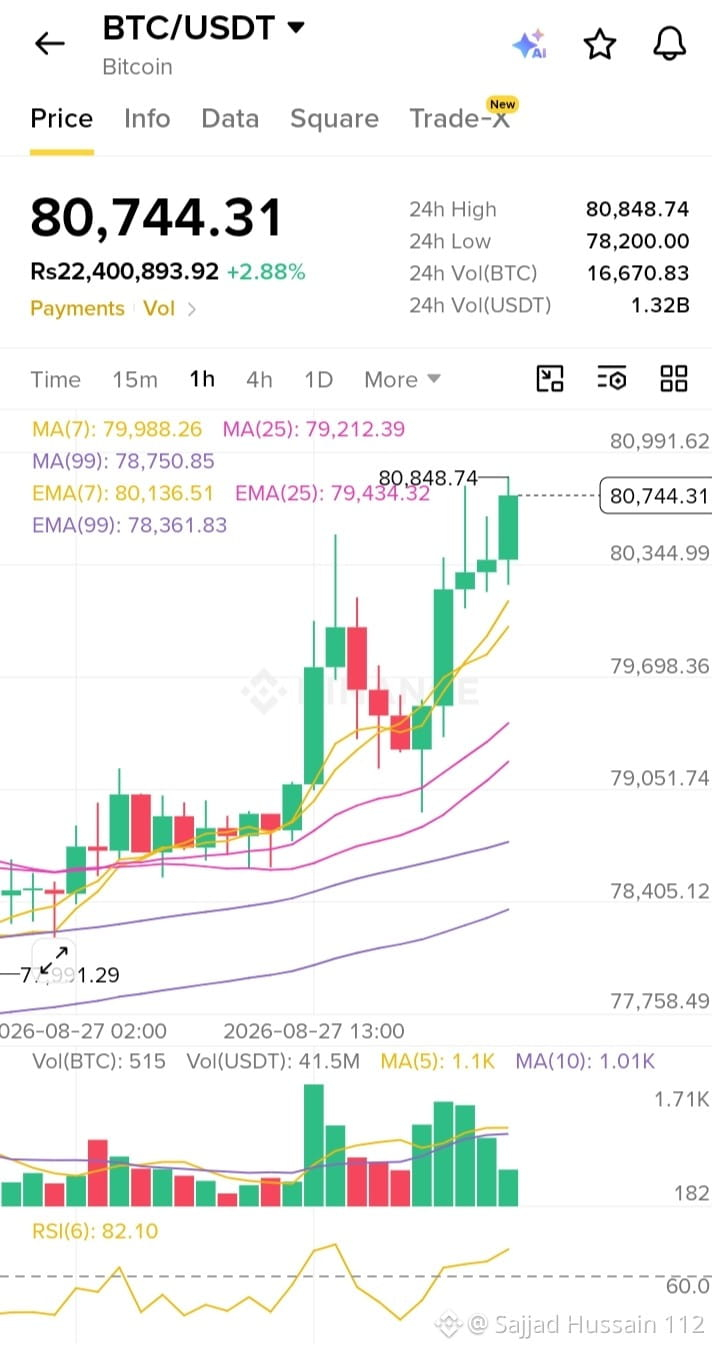Click the Rs22,400,893.92 converted price

click(124, 272)
